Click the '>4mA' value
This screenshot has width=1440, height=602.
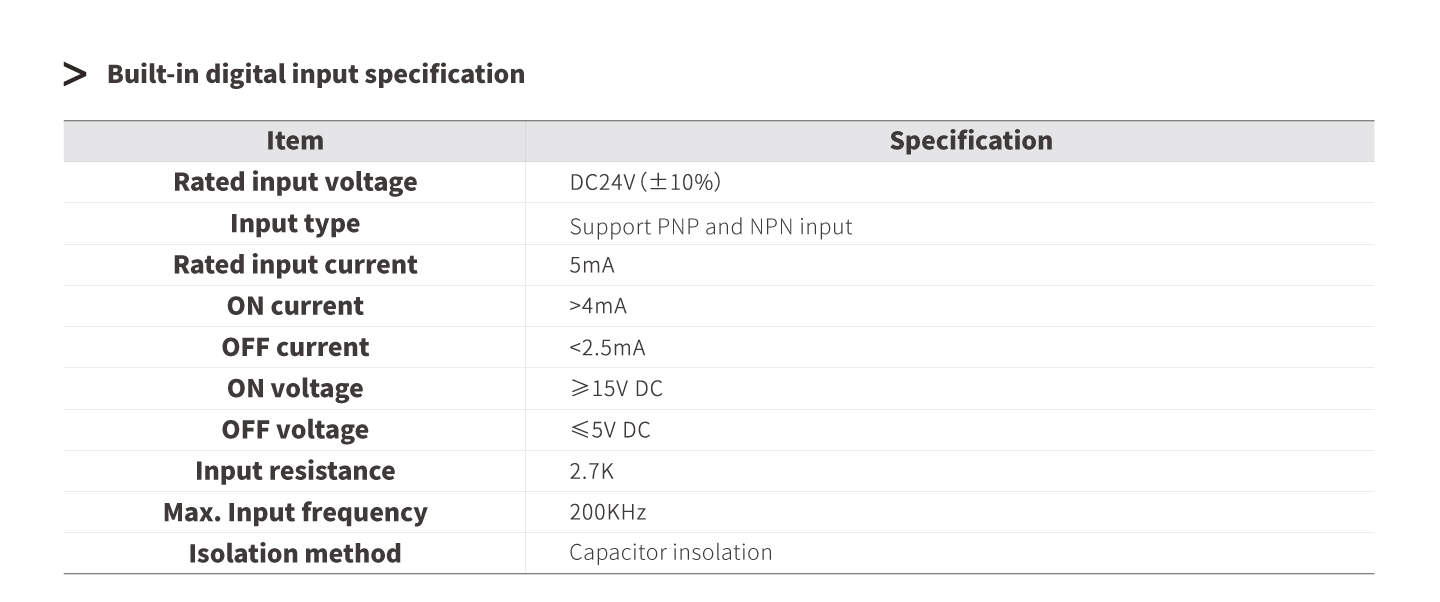(598, 307)
